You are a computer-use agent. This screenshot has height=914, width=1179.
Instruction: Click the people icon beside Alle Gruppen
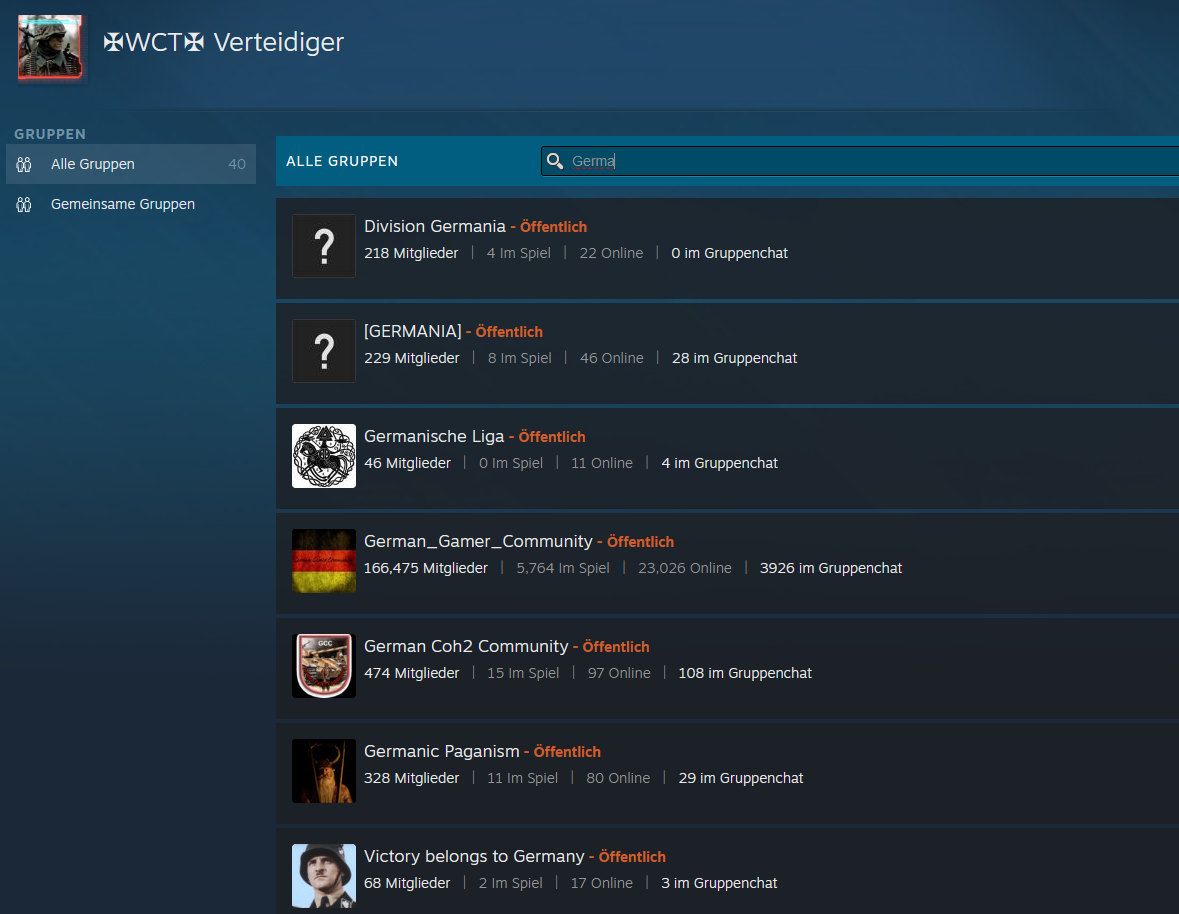(25, 164)
